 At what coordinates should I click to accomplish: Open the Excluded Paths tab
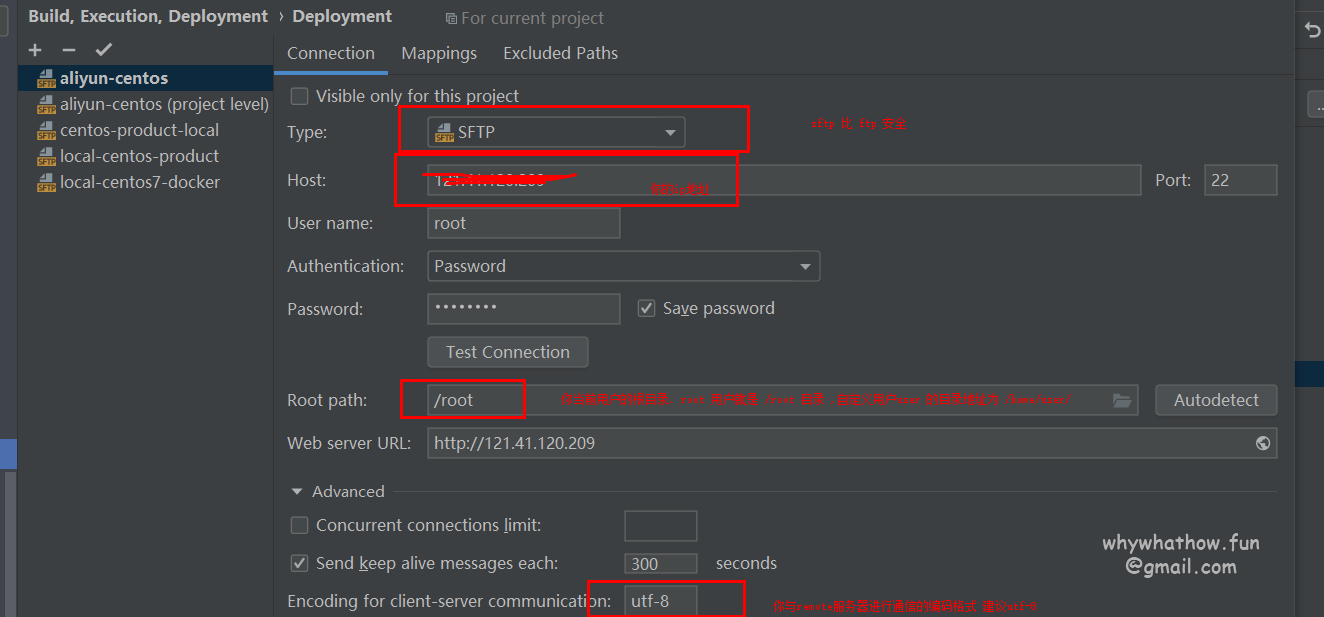(560, 53)
